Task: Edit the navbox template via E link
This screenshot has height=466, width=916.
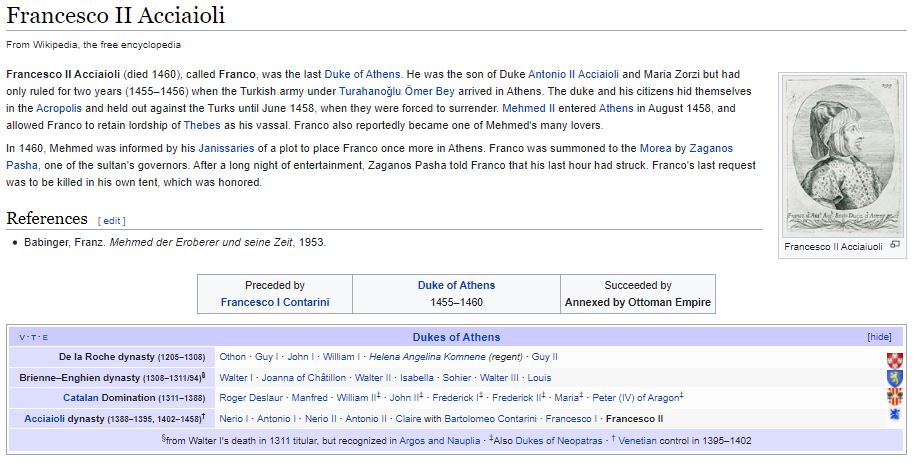Action: [45, 338]
